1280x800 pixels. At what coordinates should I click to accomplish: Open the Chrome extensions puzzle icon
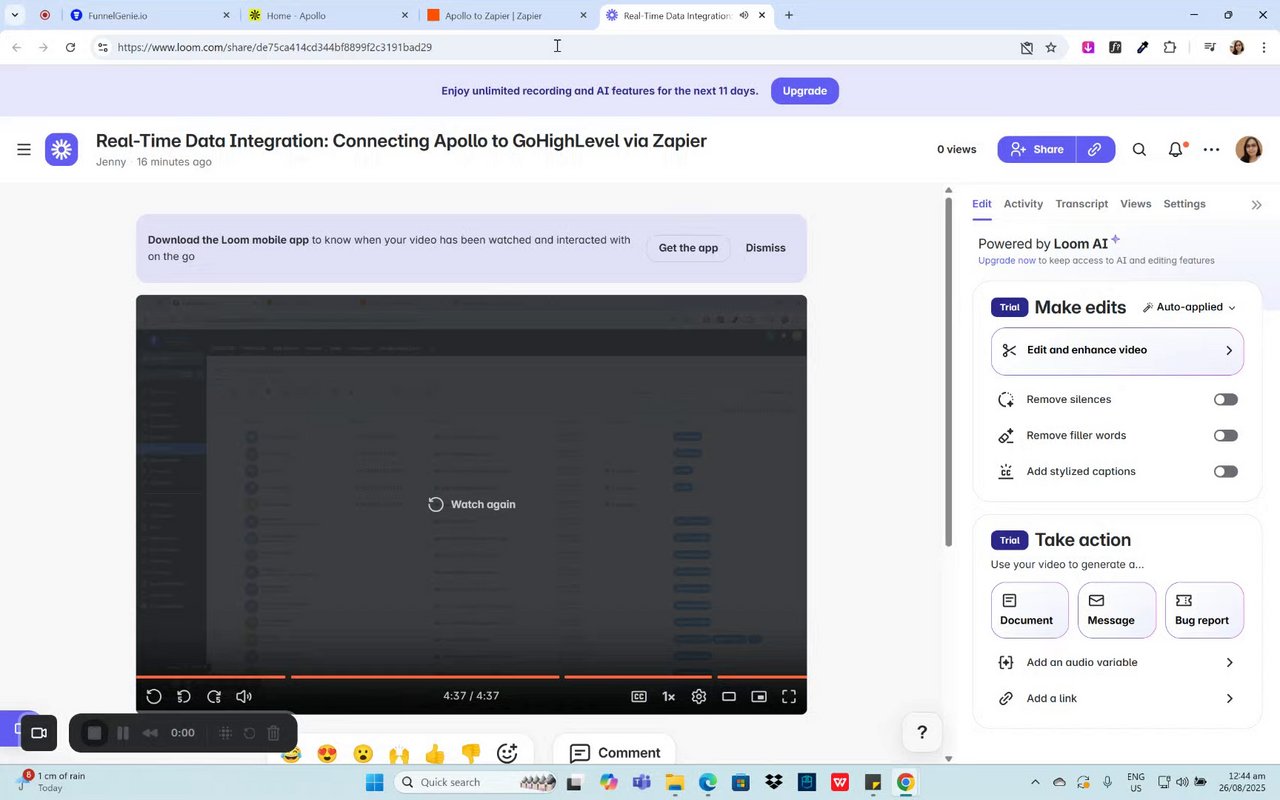pos(1170,47)
